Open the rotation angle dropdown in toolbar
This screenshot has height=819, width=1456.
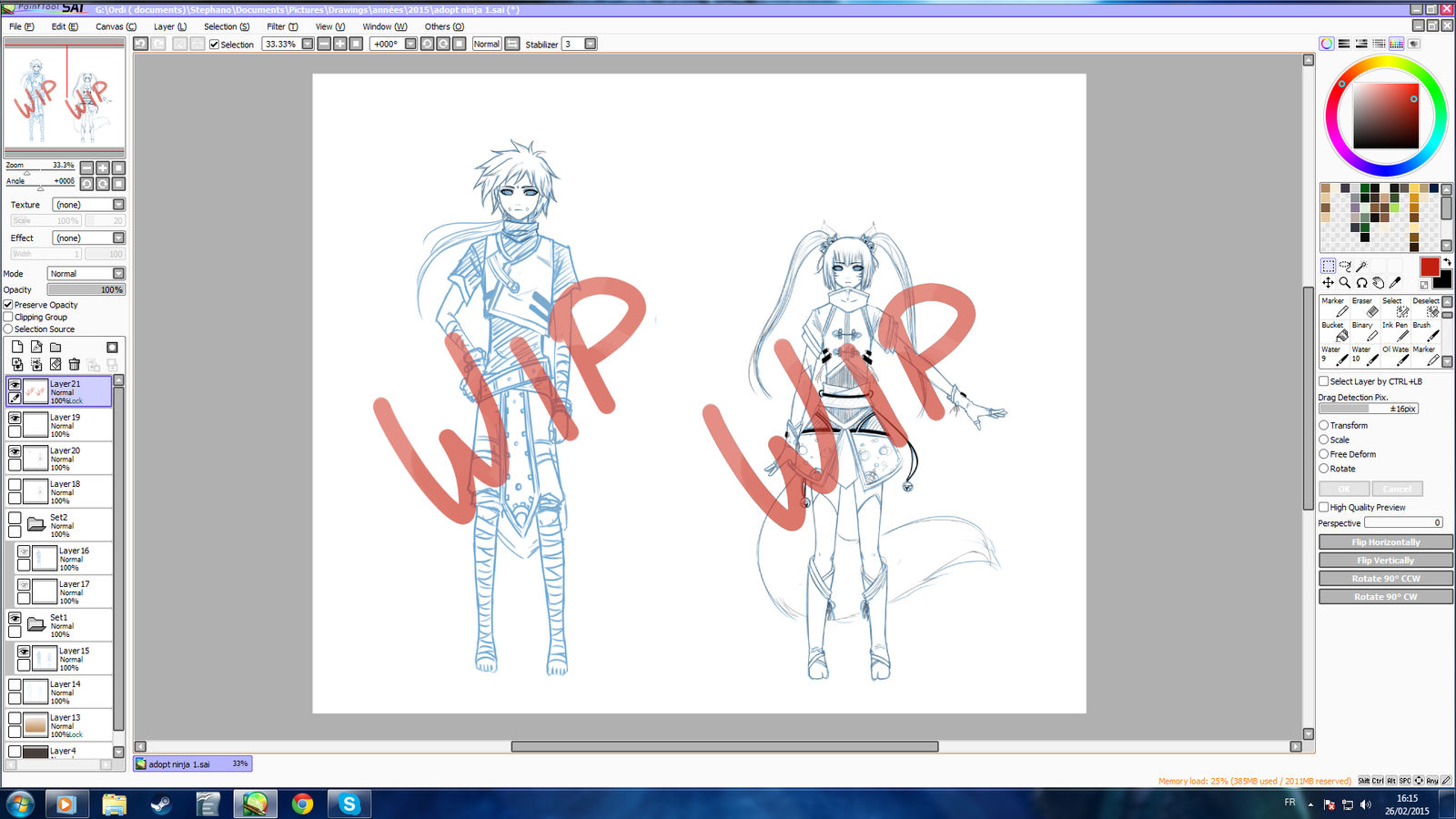410,44
